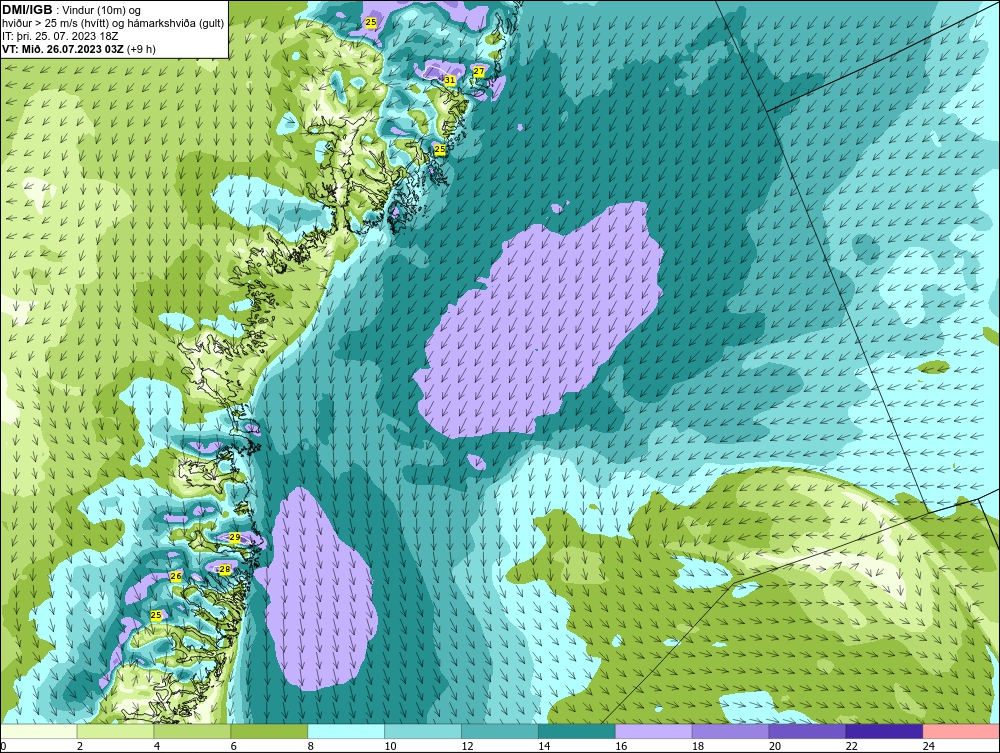Click the legend scale number 12
Viewport: 1000px width, 753px height.
point(467,746)
